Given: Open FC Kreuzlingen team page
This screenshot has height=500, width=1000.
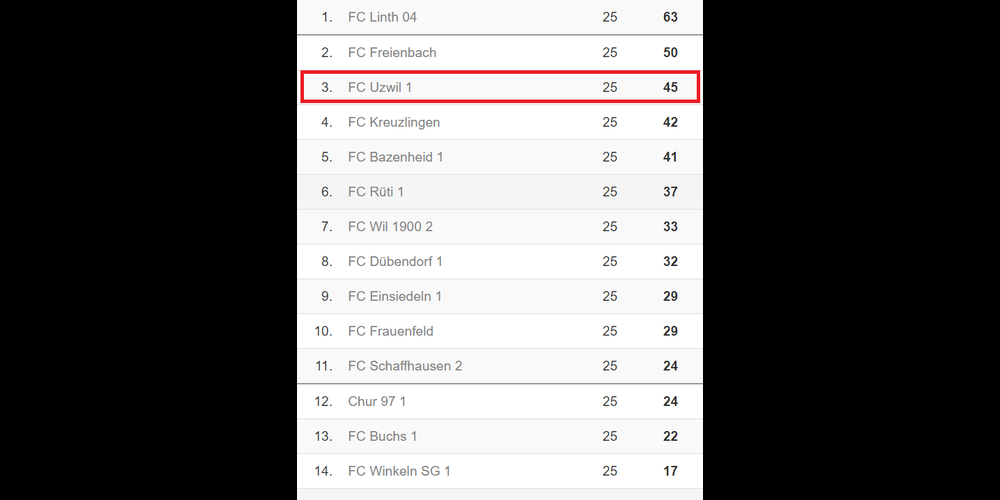Looking at the screenshot, I should pos(394,122).
